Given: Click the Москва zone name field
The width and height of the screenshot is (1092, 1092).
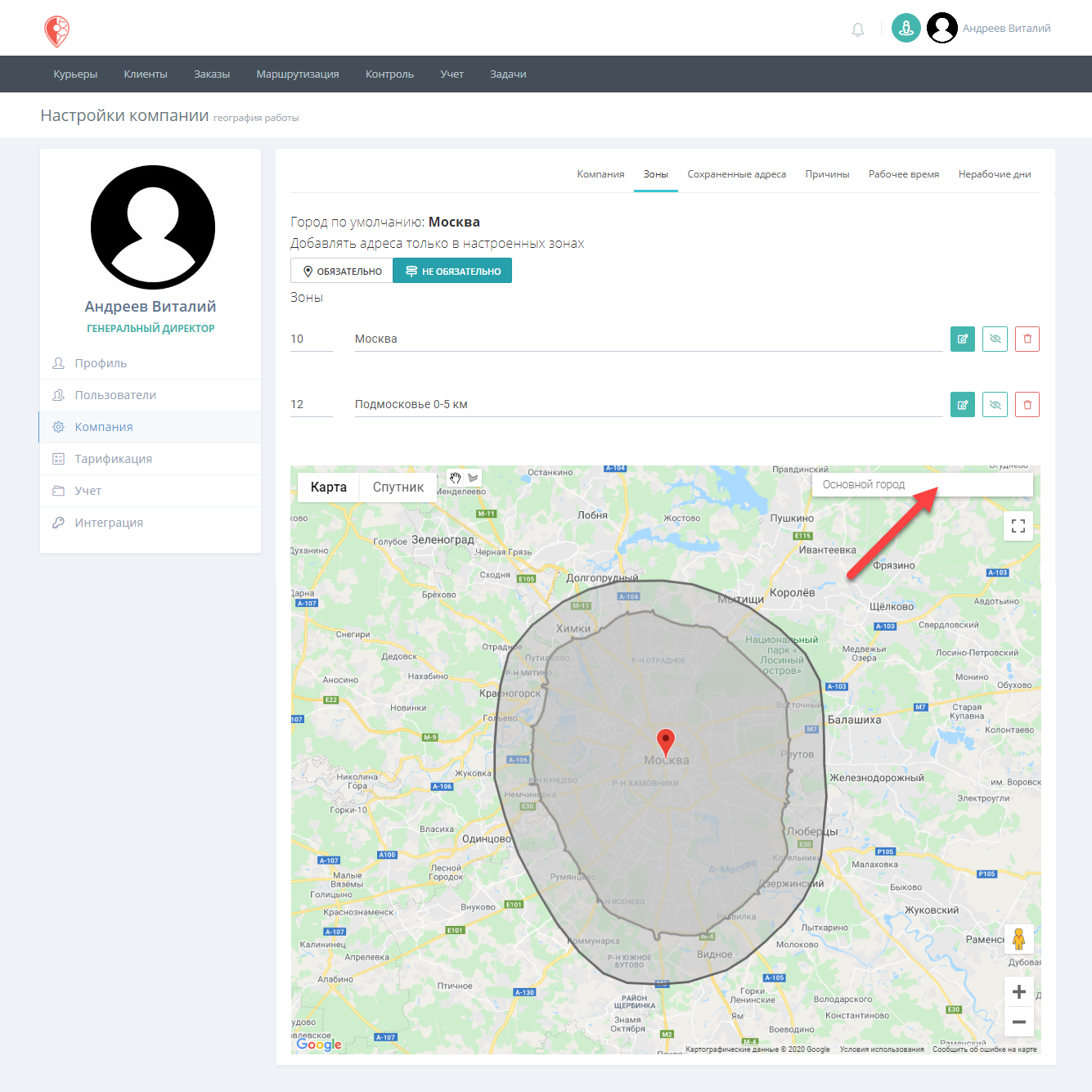Looking at the screenshot, I should (649, 339).
